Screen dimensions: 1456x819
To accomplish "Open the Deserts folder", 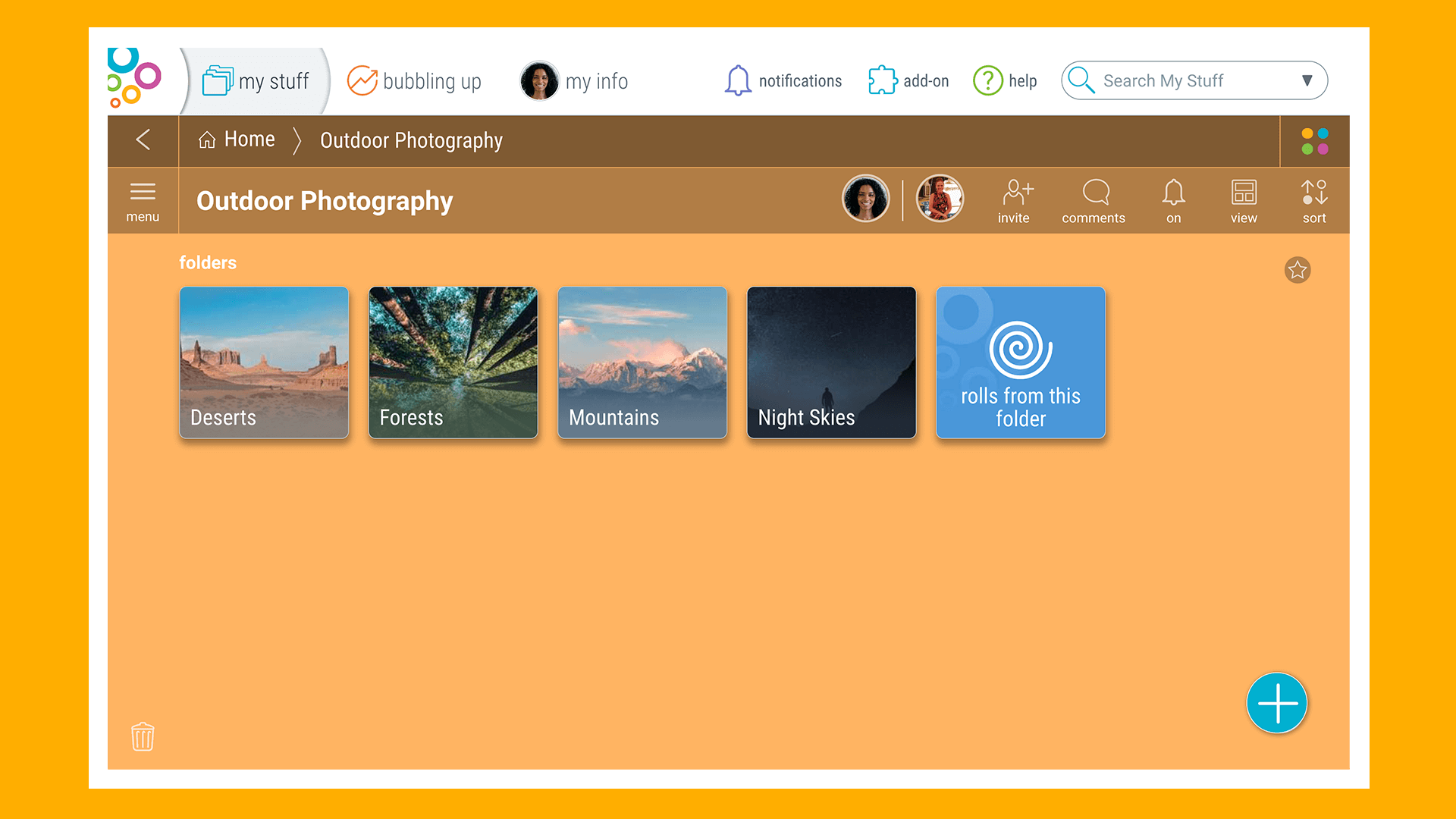I will (x=264, y=362).
